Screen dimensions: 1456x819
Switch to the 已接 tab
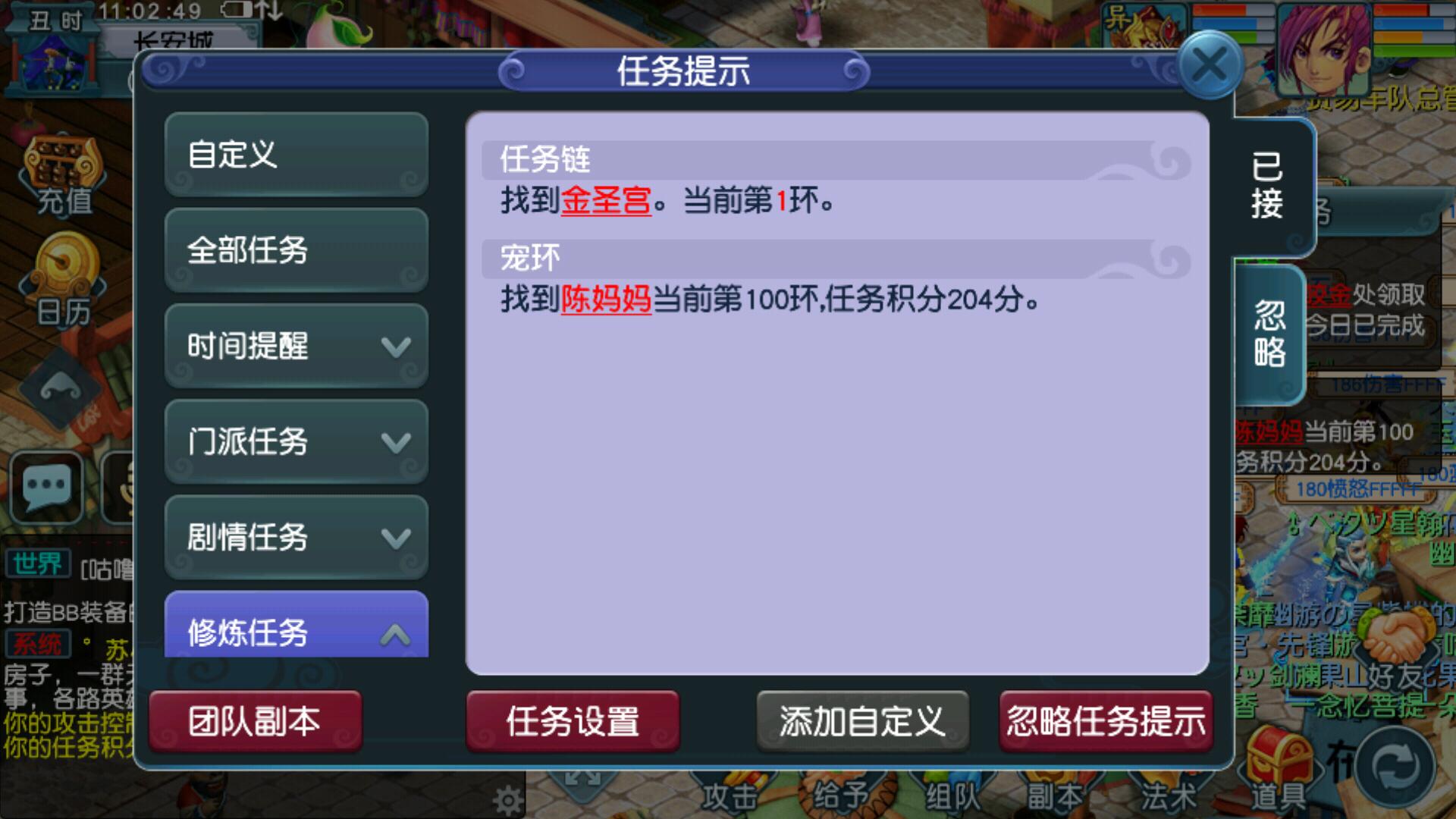pos(1269,186)
